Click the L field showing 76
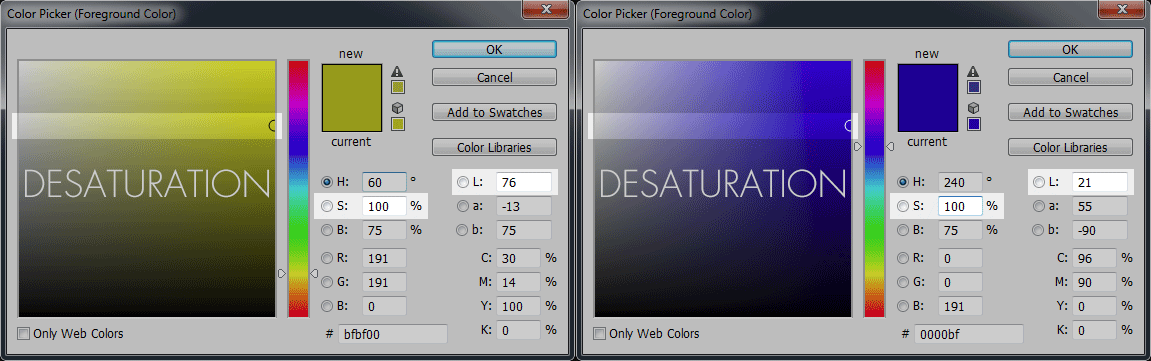This screenshot has width=1151, height=361. tap(523, 182)
